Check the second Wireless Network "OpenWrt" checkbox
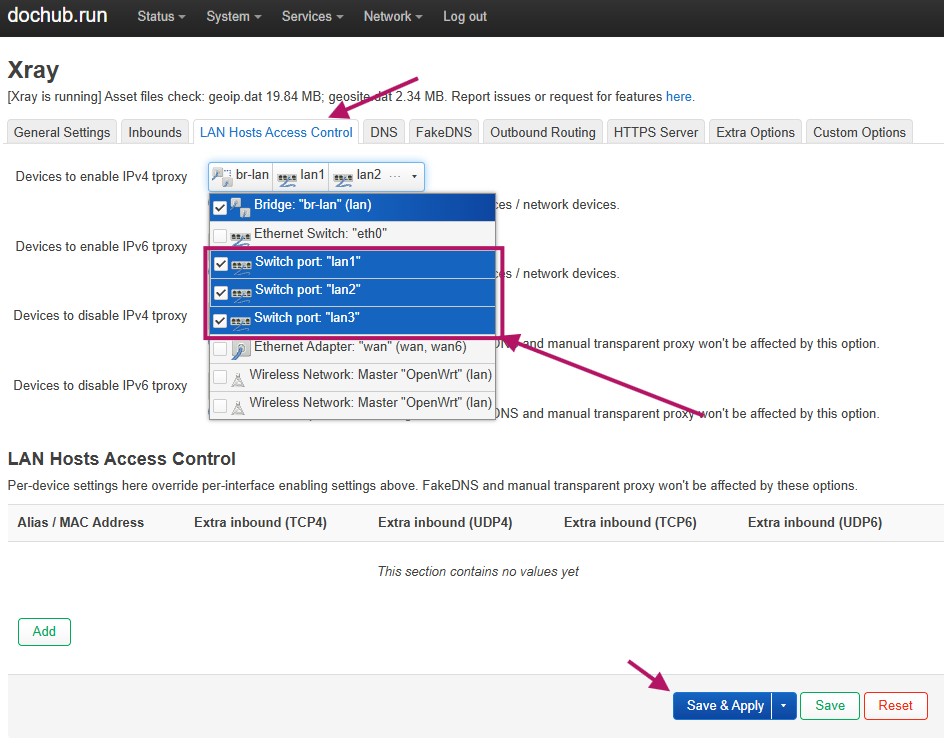The image size is (944, 747). [x=220, y=406]
